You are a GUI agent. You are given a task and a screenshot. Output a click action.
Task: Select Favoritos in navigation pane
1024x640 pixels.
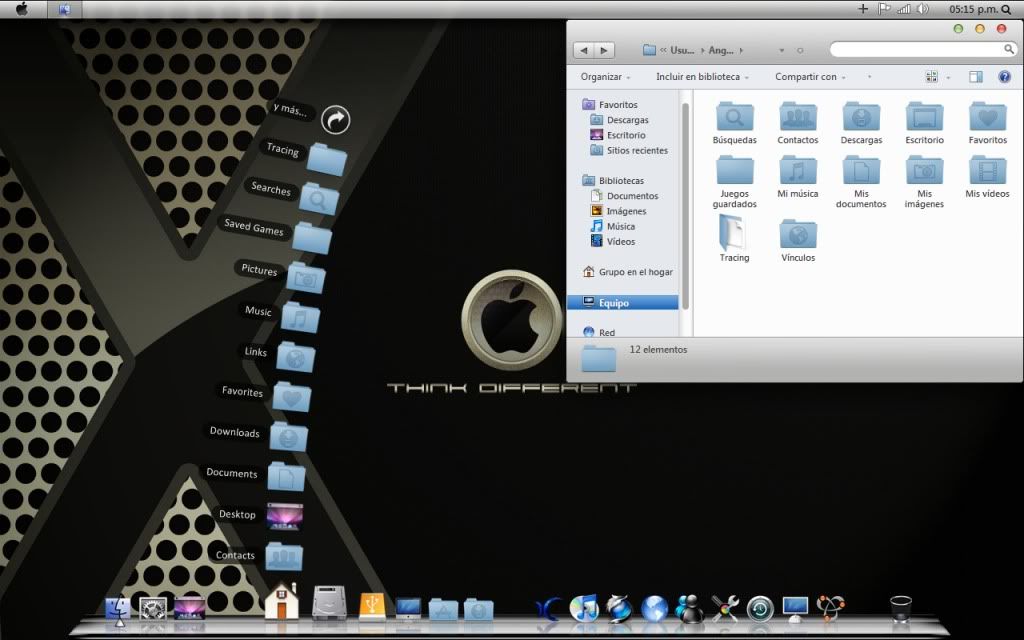tap(618, 104)
